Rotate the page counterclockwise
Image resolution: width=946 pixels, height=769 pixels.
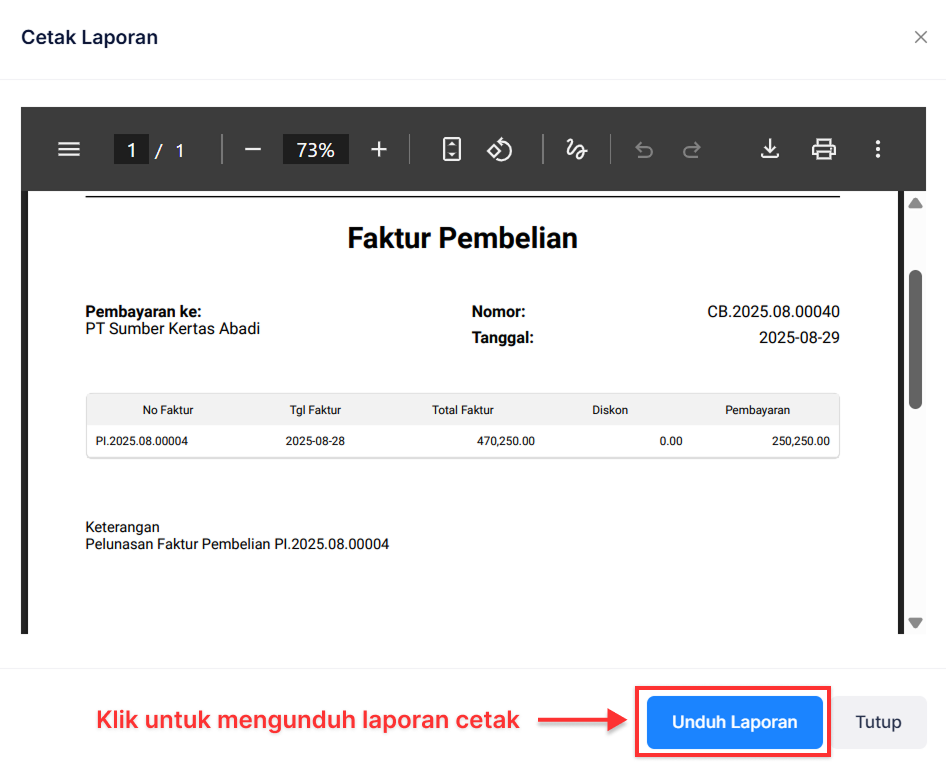[x=499, y=148]
